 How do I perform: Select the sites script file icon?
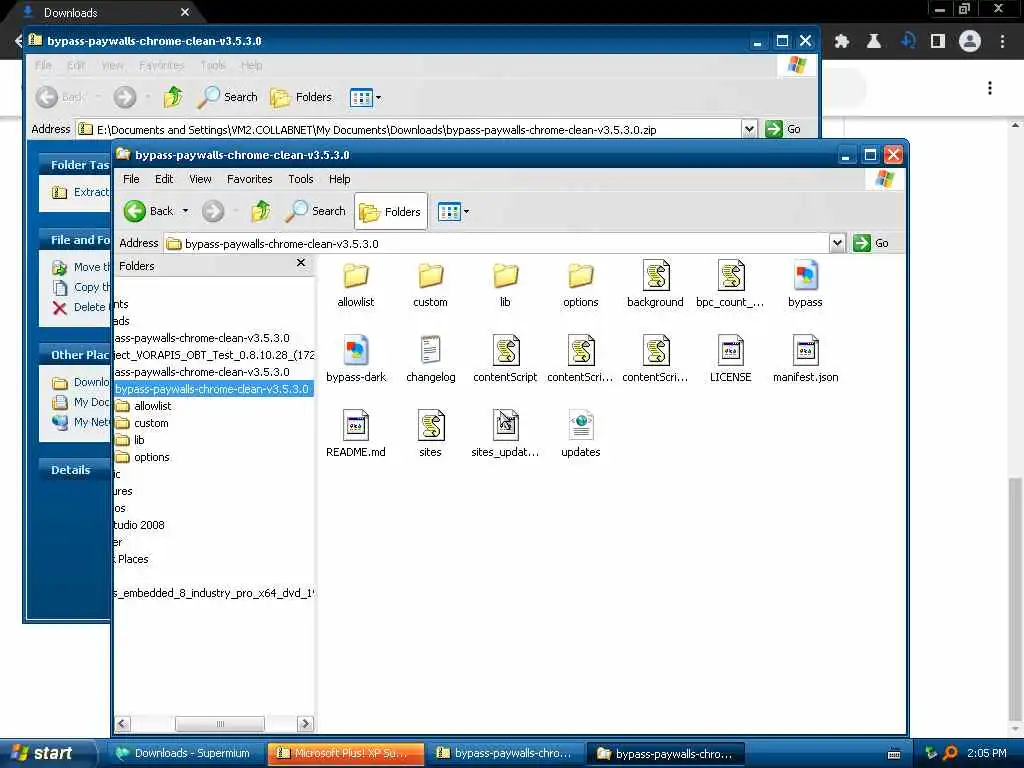[430, 425]
